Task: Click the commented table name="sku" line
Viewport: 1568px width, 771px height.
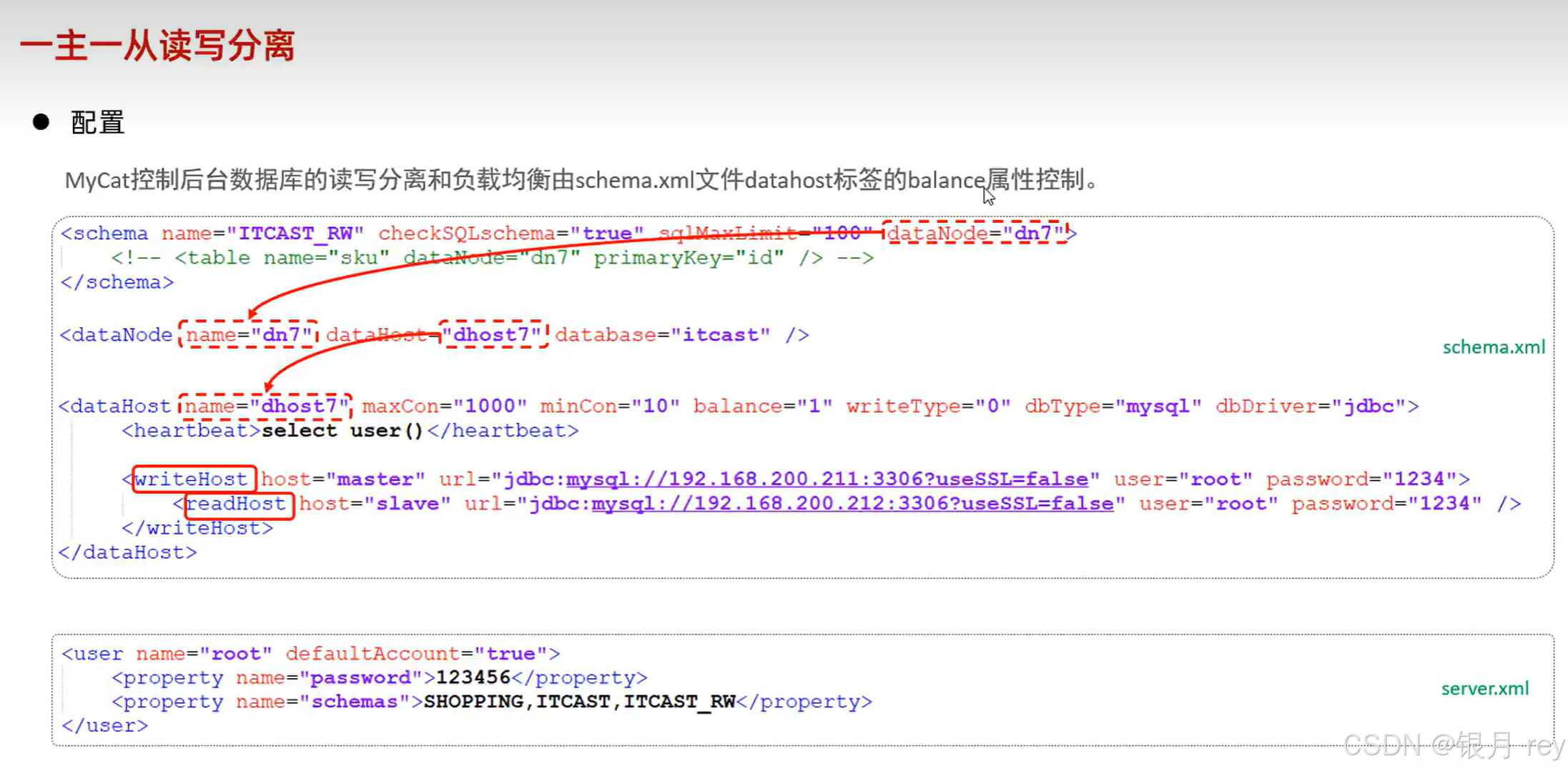Action: coord(493,258)
